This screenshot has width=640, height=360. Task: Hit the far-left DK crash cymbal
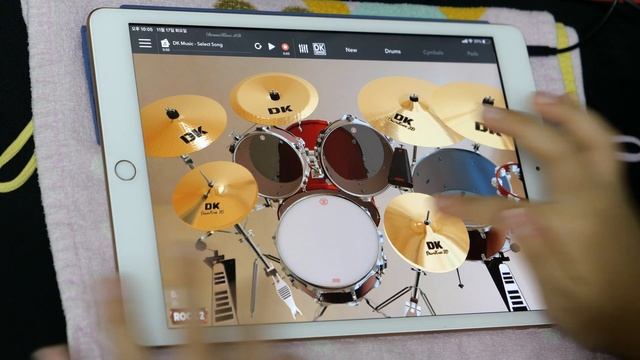click(x=183, y=126)
